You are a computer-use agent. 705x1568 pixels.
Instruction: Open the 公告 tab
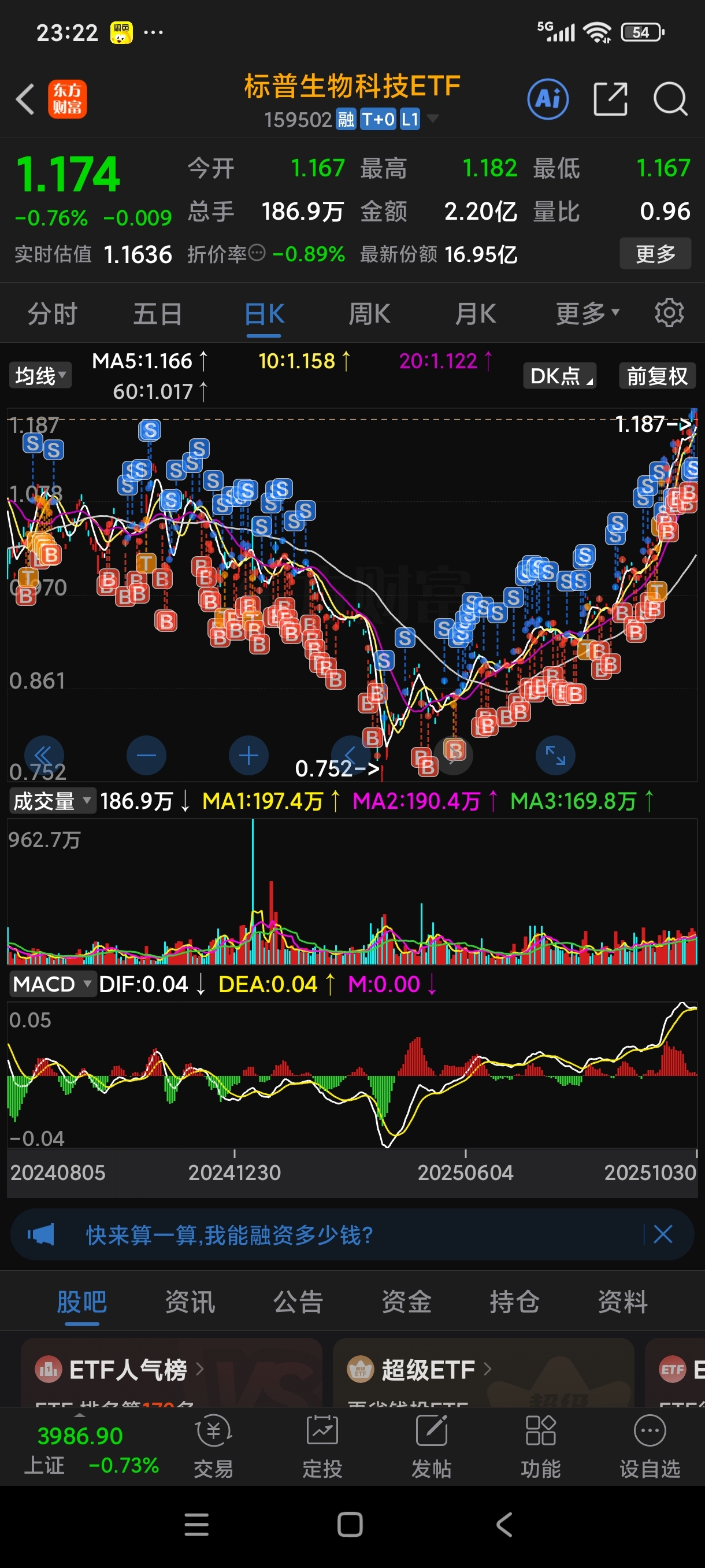[298, 1301]
